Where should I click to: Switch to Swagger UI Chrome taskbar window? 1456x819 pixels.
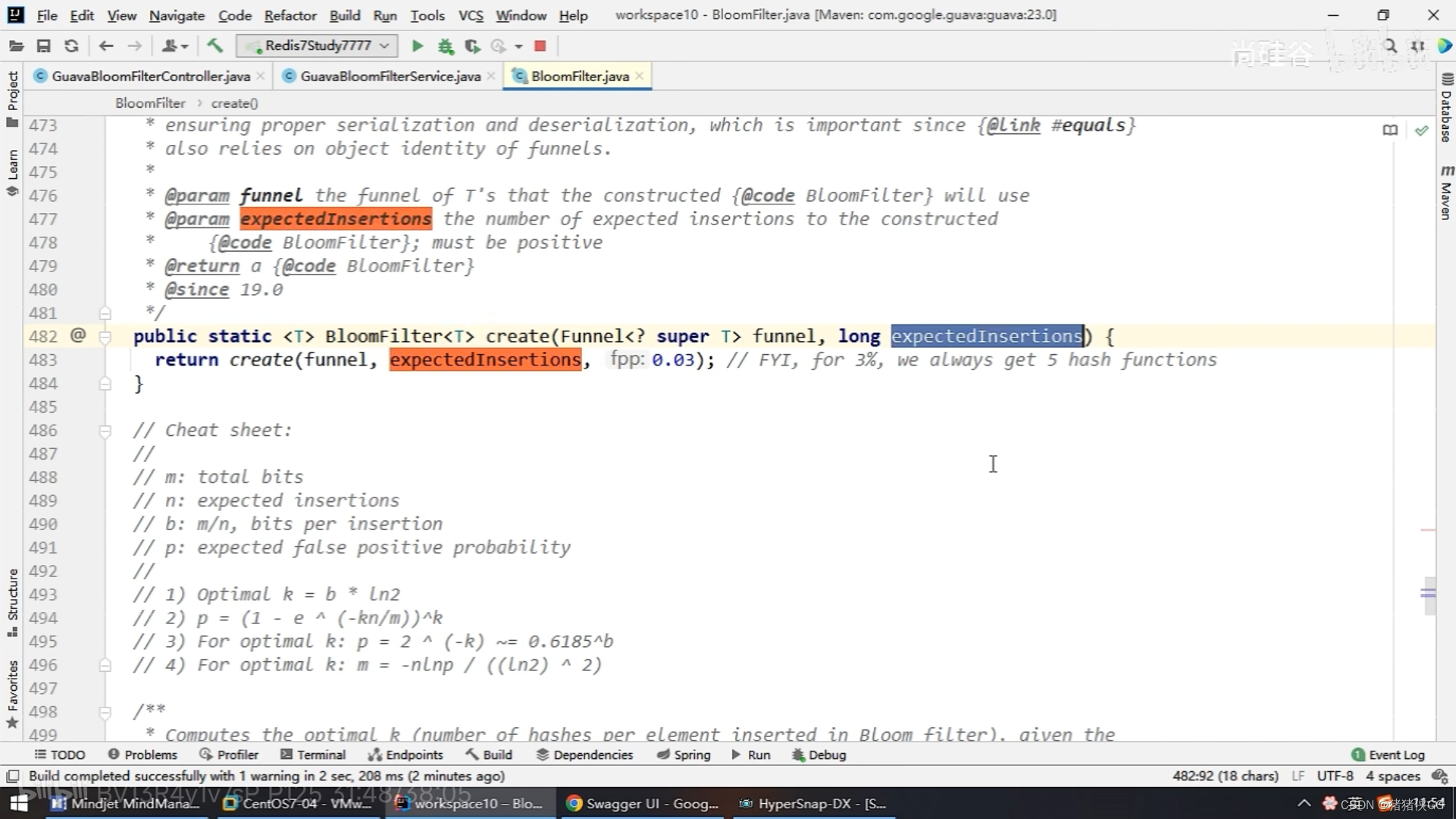coord(643,803)
